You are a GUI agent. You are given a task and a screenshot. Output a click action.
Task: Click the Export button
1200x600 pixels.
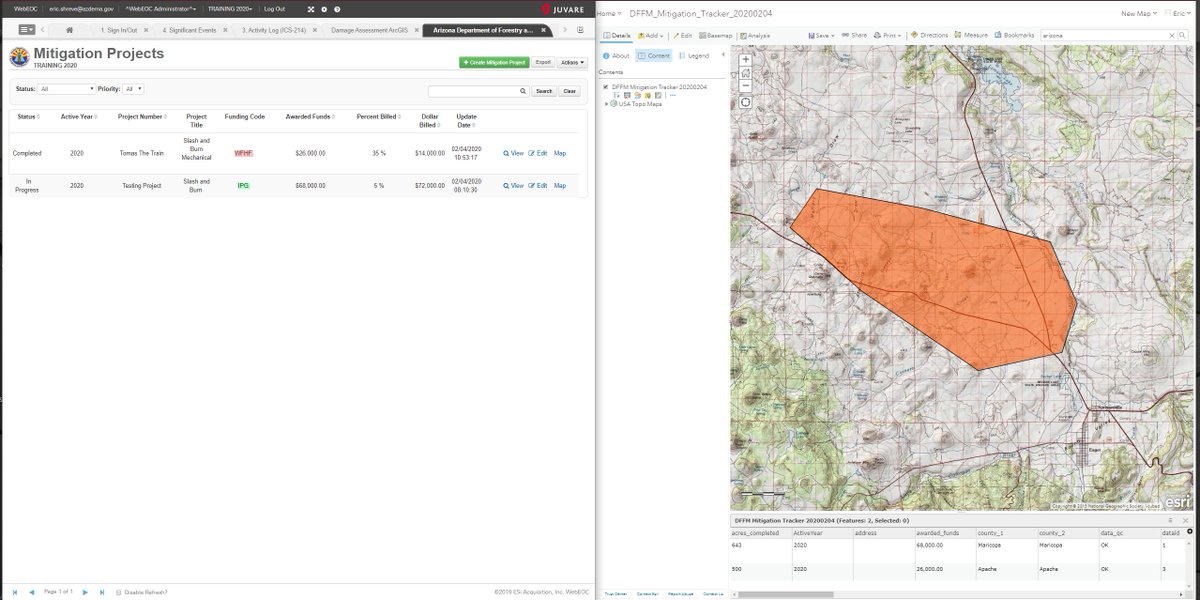(543, 62)
